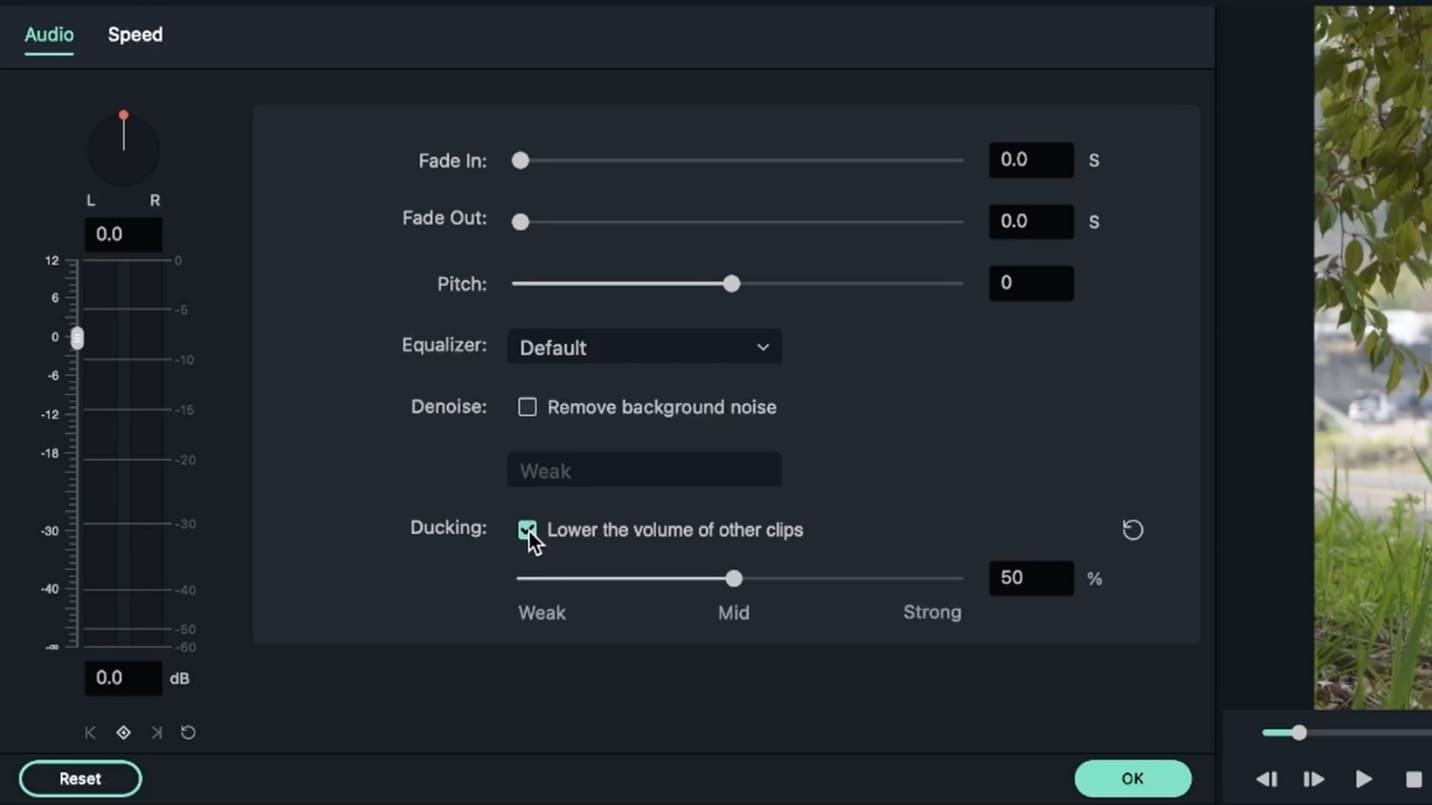This screenshot has height=805, width=1432.
Task: Reset the Ducking setting icon
Action: point(1132,530)
